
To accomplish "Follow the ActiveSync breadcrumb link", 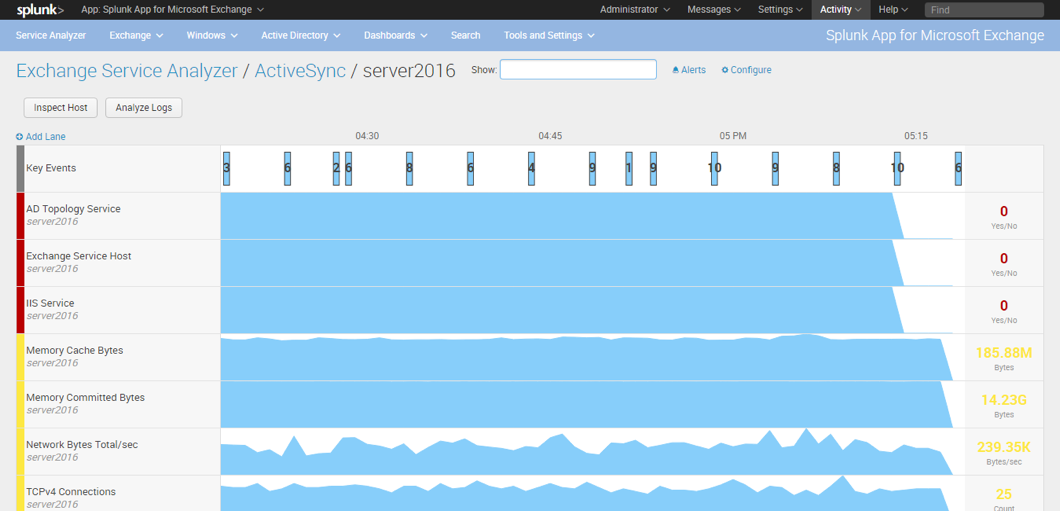I will pyautogui.click(x=300, y=70).
